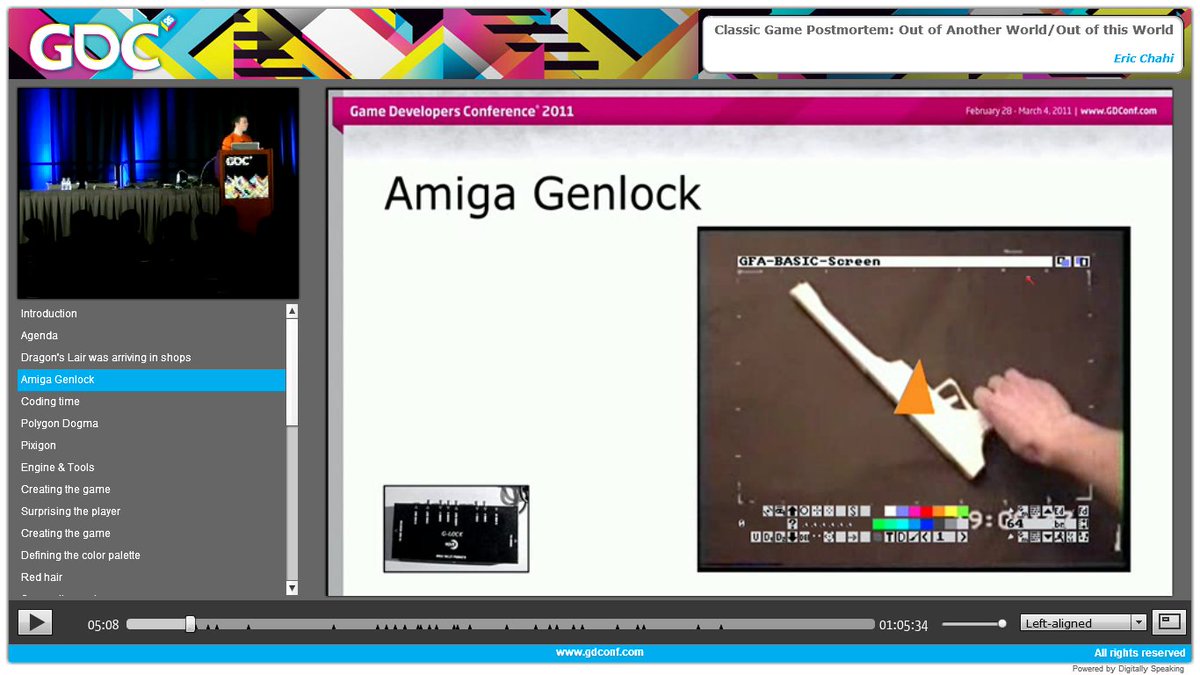Click the 05:08 elapsed time readout
Viewport: 1200px width, 675px height.
click(103, 625)
